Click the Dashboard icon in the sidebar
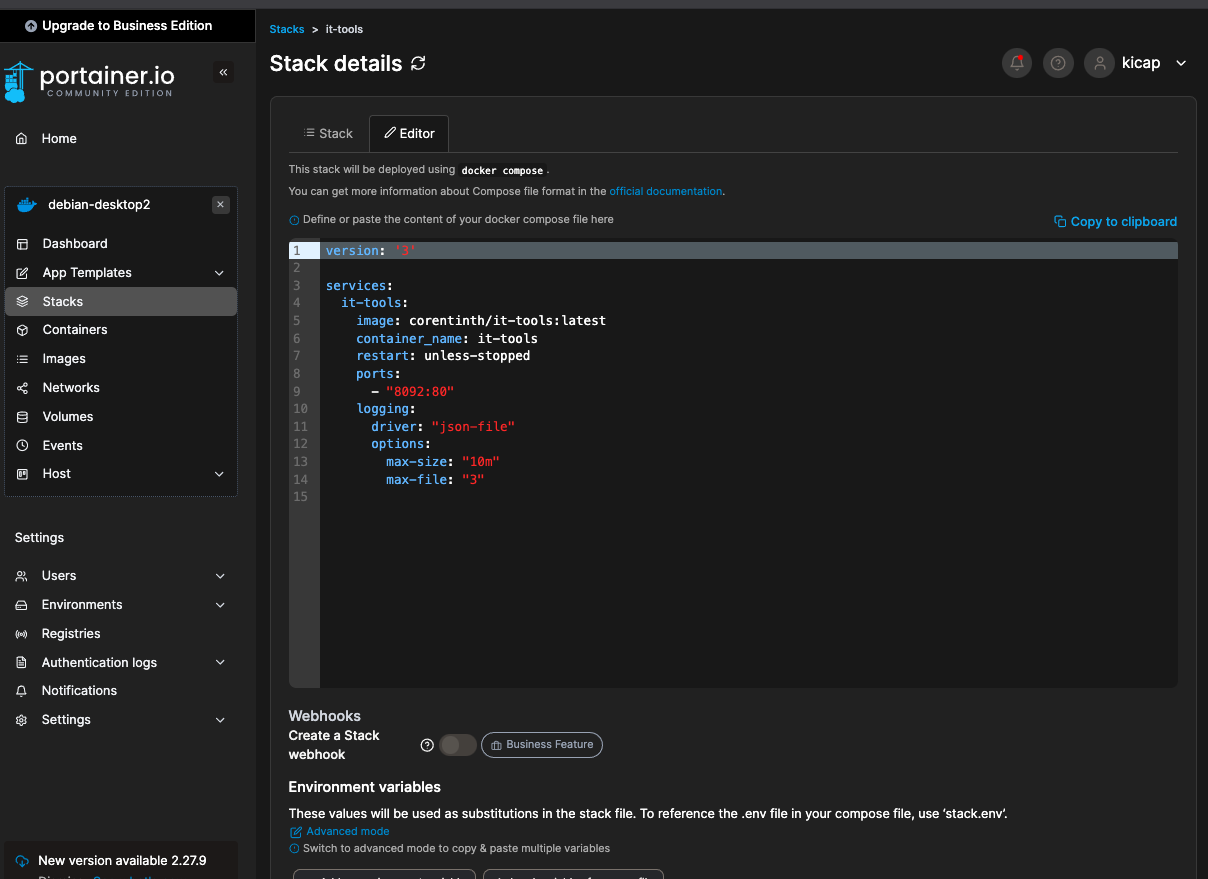Viewport: 1208px width, 879px height. [x=22, y=244]
